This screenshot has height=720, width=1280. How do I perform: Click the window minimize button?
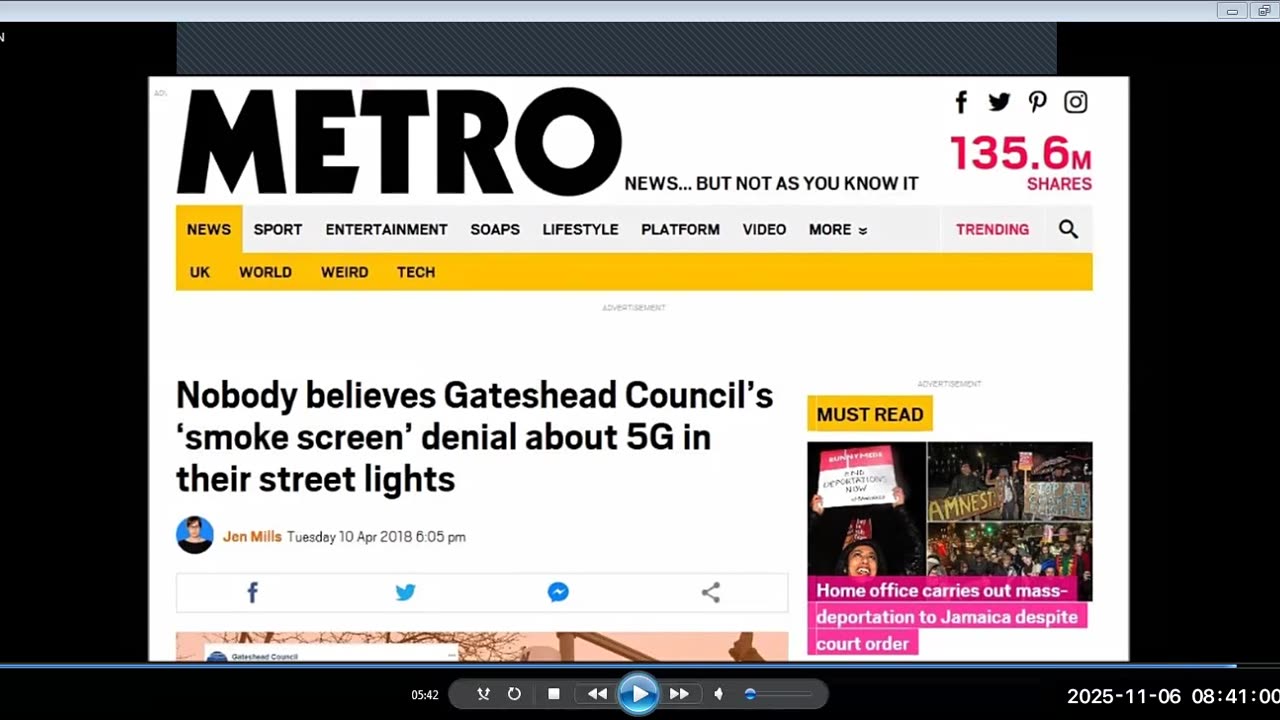(x=1232, y=10)
